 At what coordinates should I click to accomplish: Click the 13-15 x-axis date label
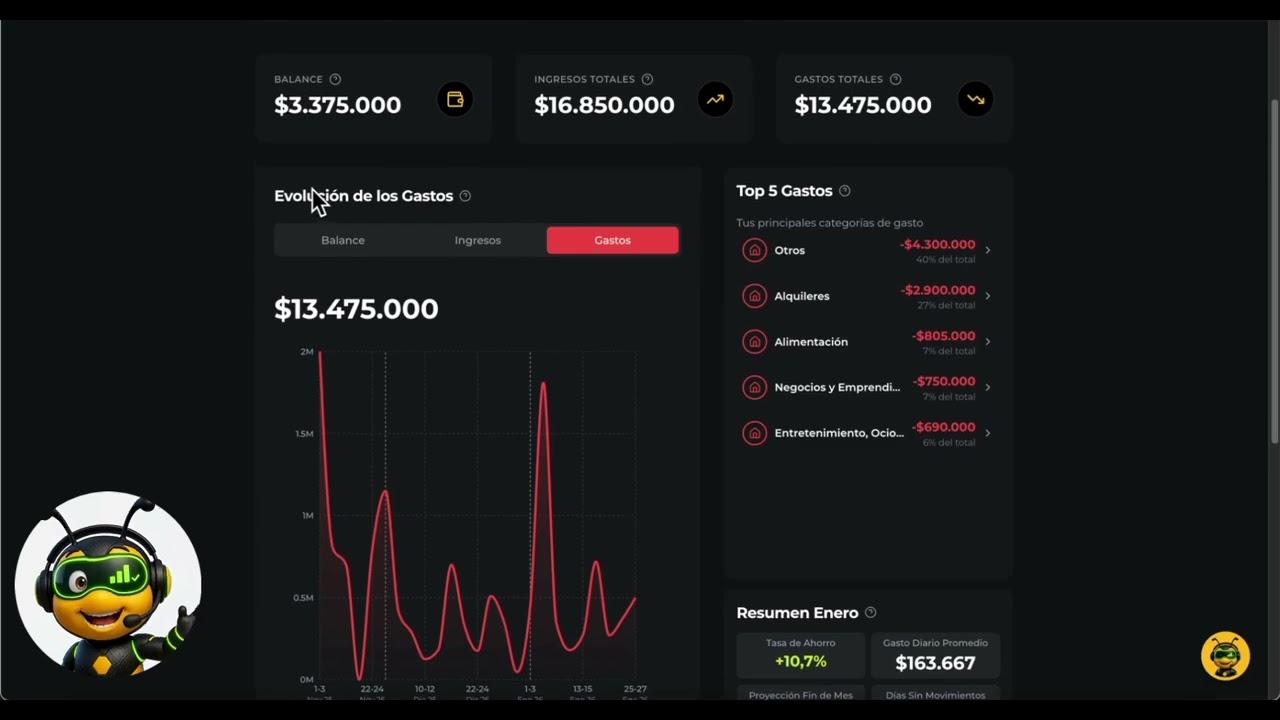point(582,689)
